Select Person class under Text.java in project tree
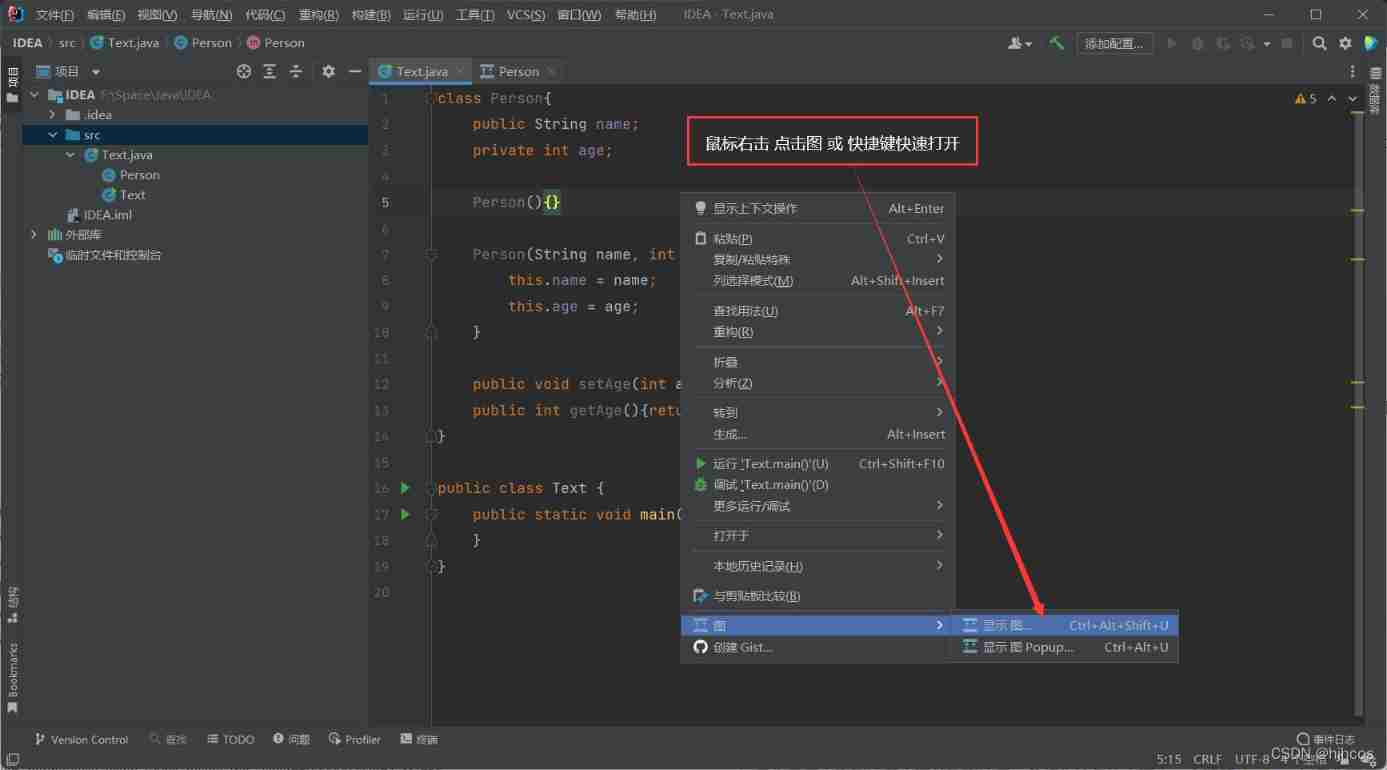The height and width of the screenshot is (770, 1387). pyautogui.click(x=131, y=175)
